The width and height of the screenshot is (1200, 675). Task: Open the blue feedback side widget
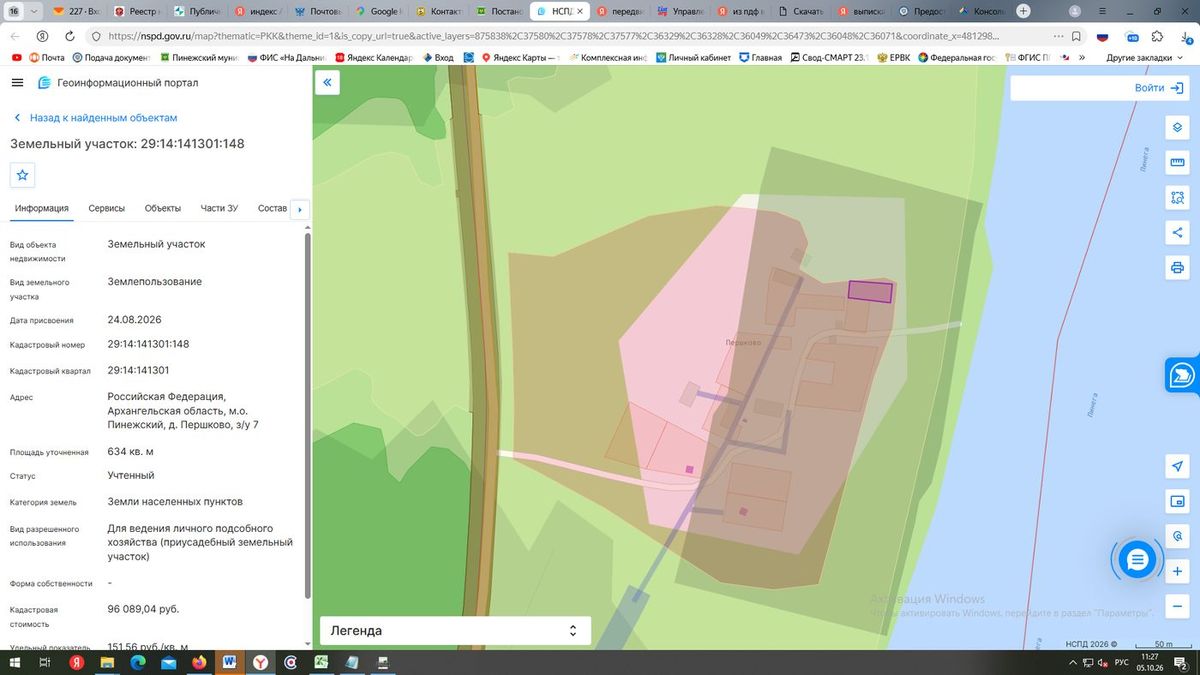pos(1182,375)
